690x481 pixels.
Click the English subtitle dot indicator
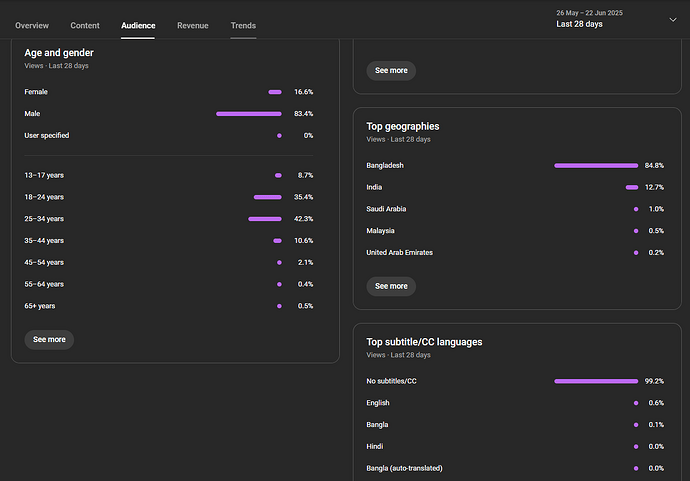point(636,403)
